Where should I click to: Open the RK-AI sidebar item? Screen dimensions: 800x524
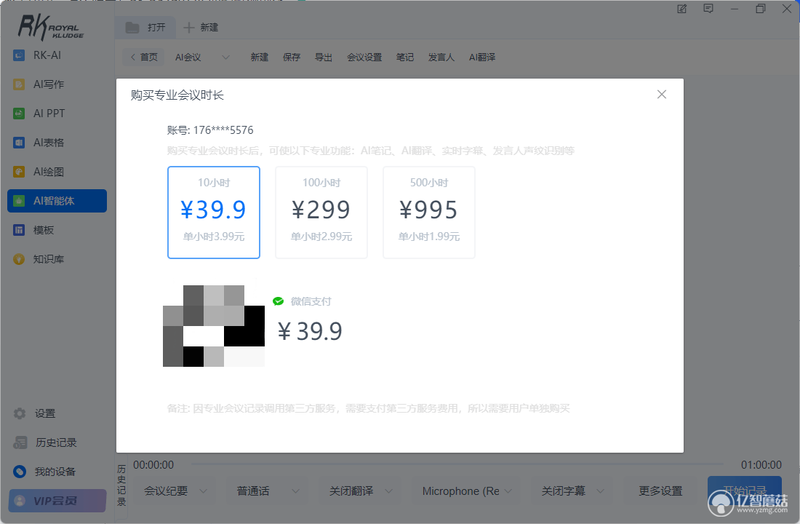tap(57, 55)
